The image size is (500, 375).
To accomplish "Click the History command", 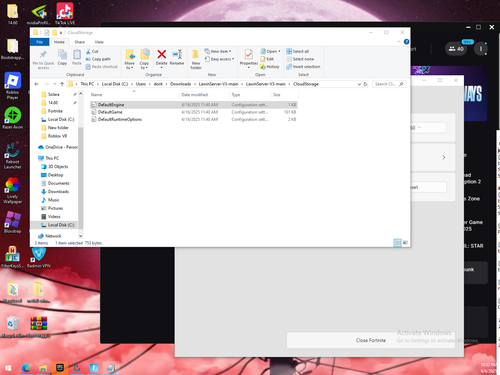I will (x=270, y=67).
